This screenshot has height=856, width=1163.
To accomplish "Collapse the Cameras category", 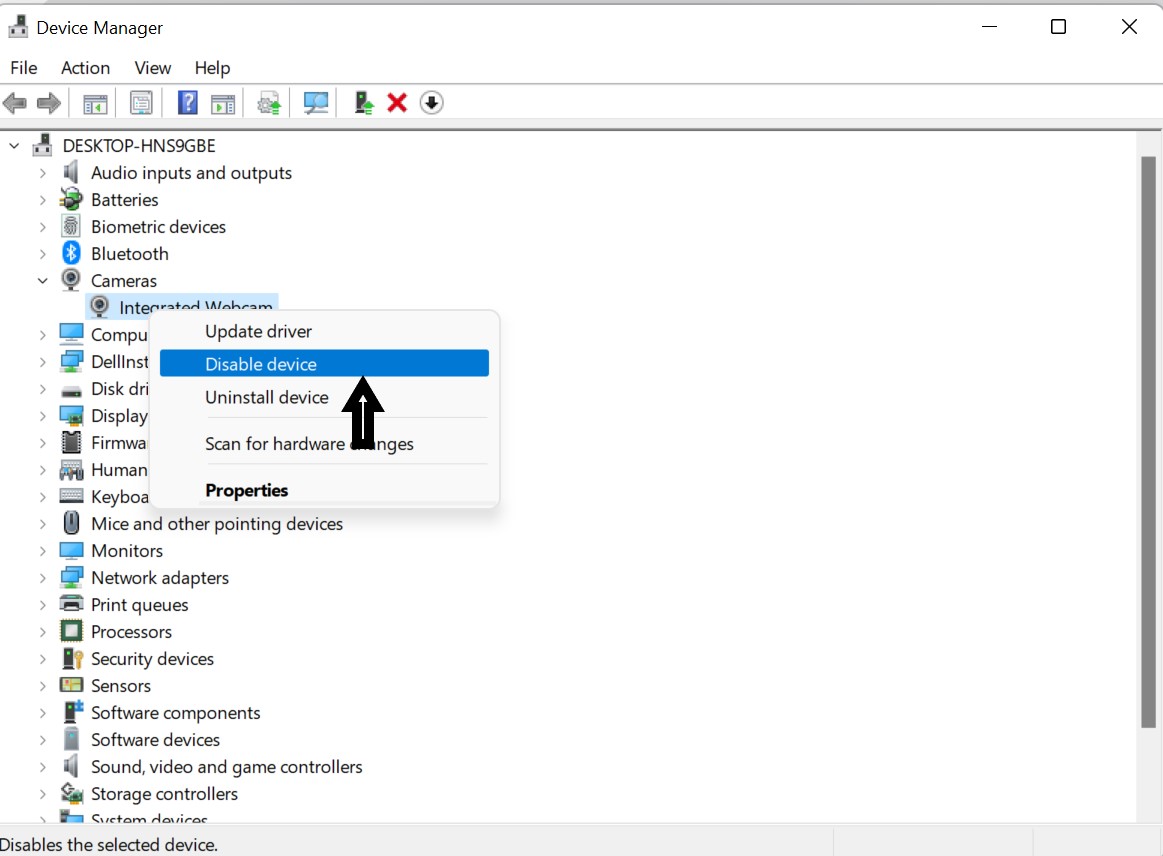I will 43,281.
